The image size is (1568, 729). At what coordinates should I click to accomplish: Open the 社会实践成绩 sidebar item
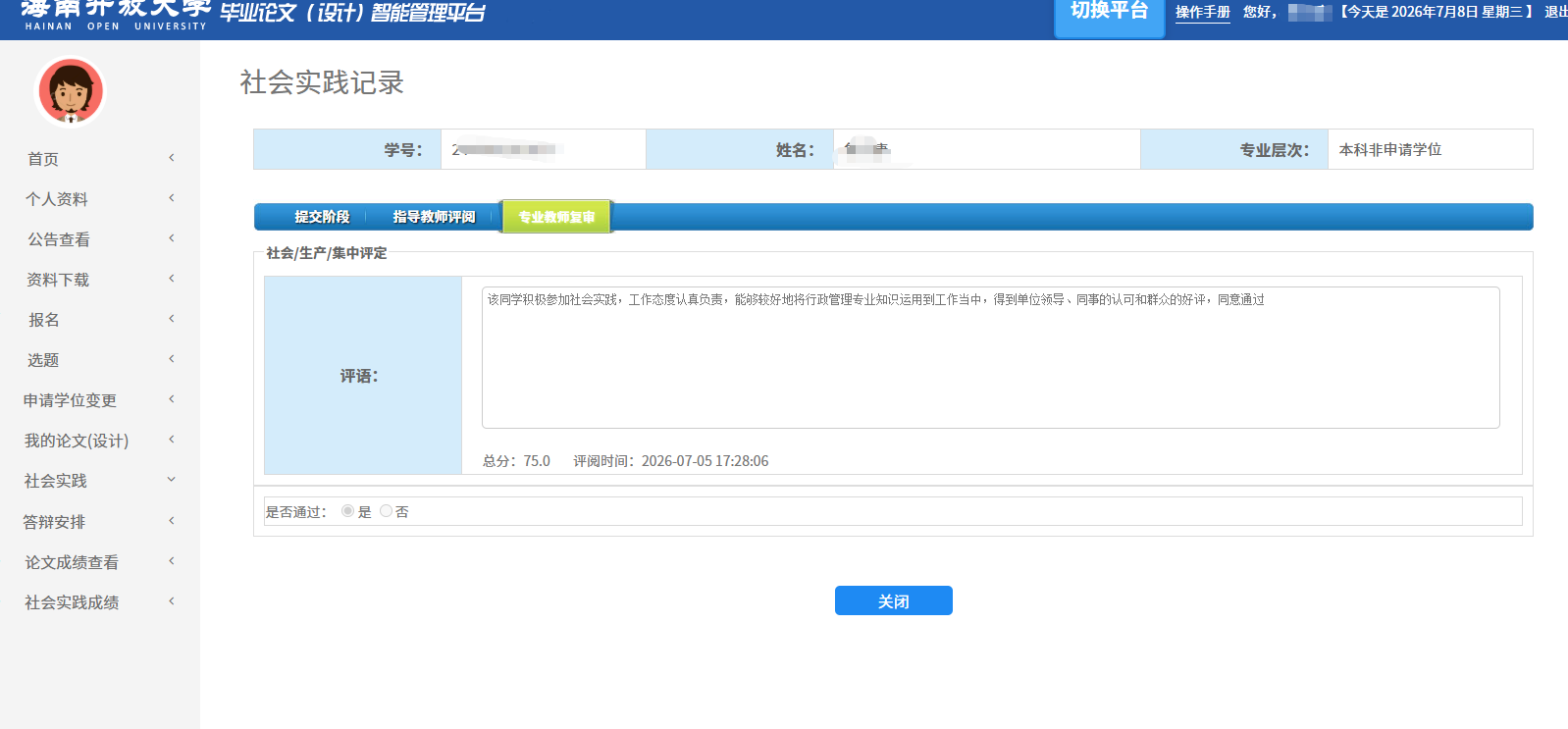[72, 602]
